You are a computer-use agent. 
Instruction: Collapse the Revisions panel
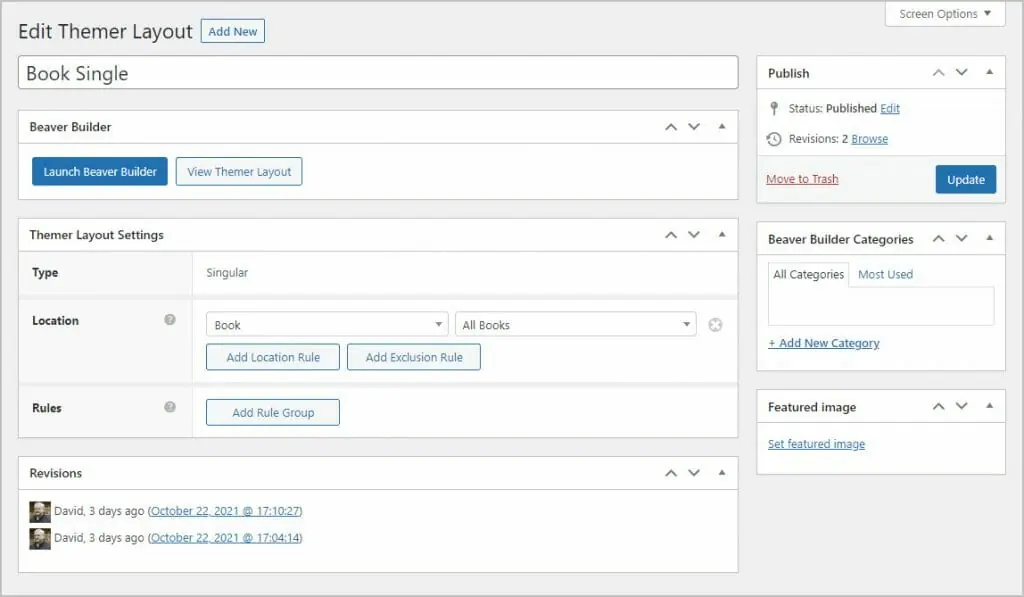(x=722, y=473)
